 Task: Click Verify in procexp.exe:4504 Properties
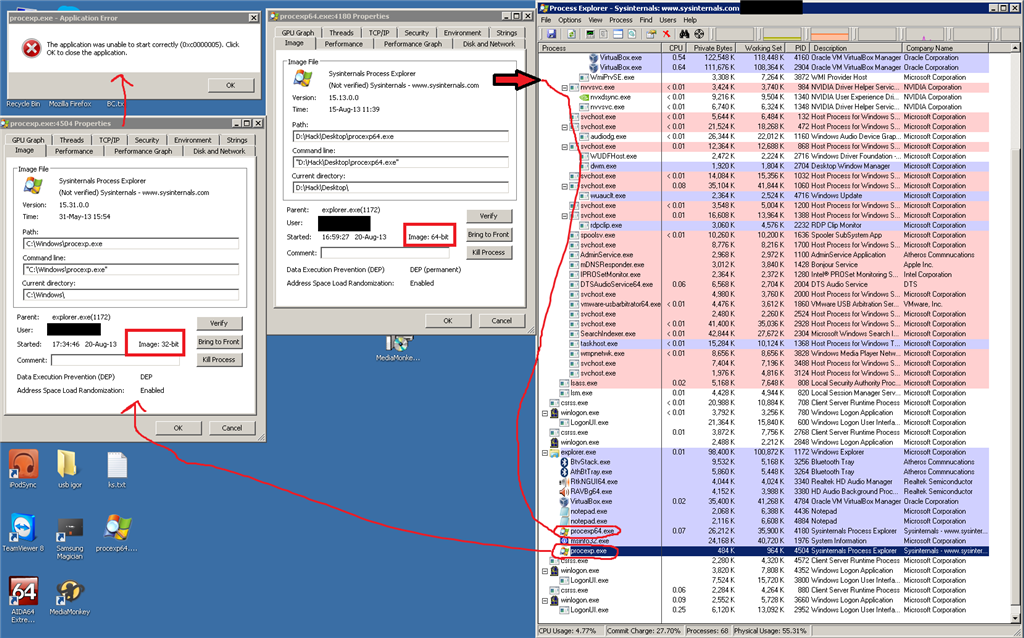click(219, 323)
